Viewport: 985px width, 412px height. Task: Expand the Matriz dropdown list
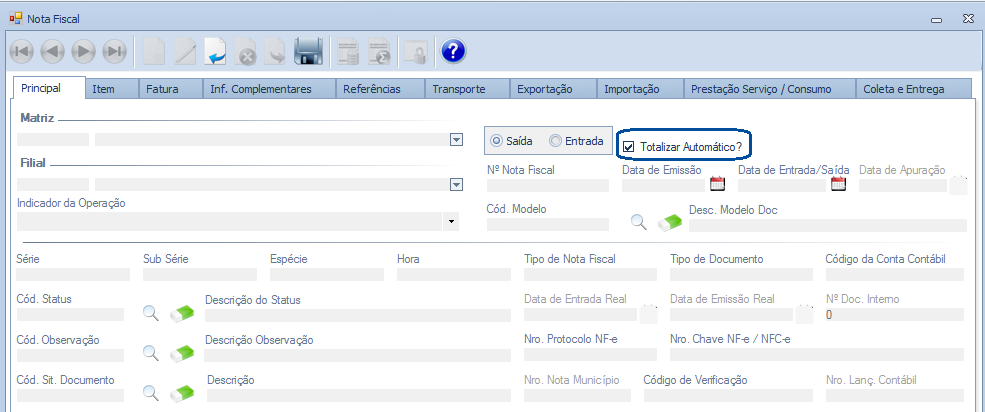457,140
